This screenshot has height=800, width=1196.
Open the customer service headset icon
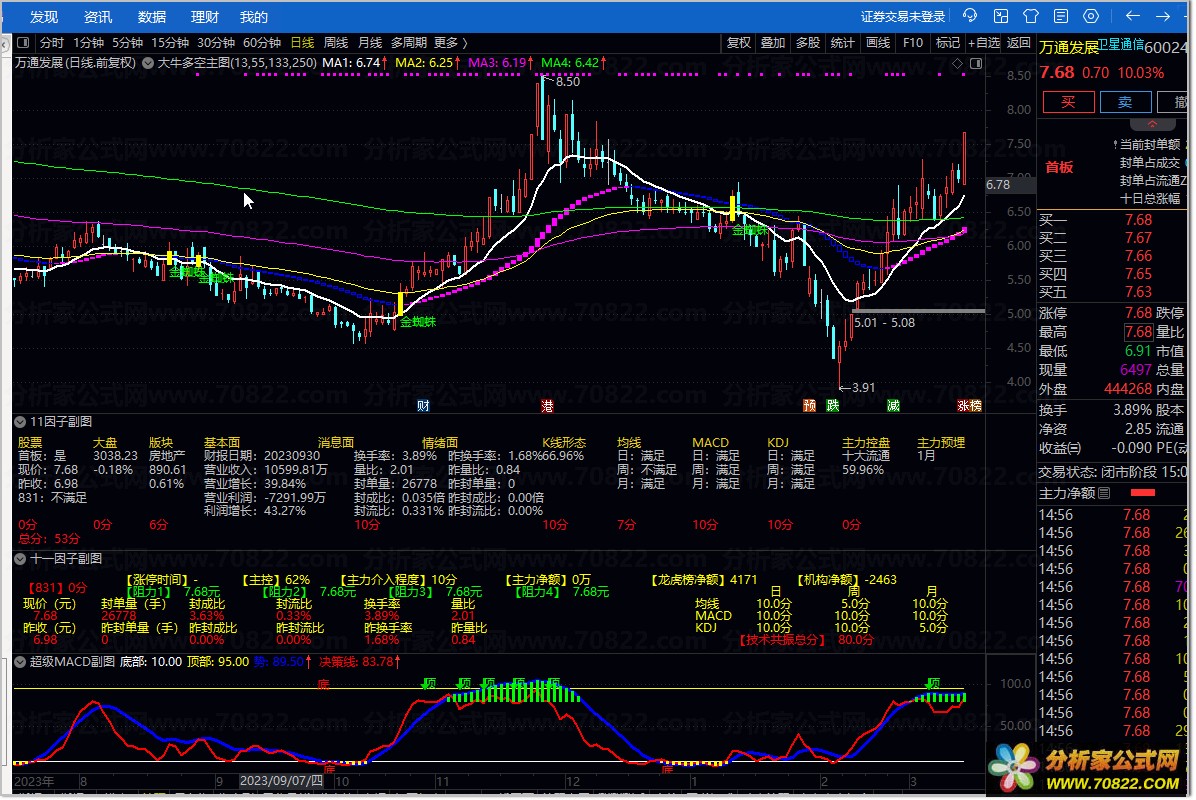(970, 16)
